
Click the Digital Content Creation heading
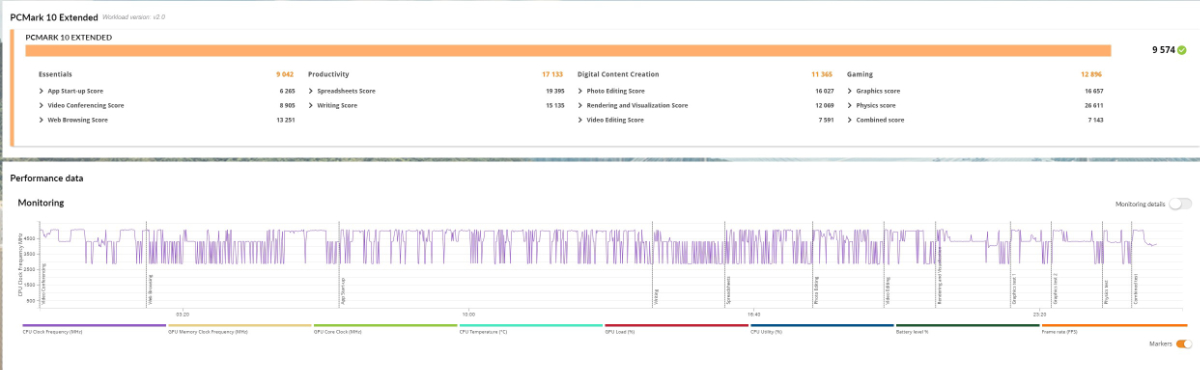[618, 75]
